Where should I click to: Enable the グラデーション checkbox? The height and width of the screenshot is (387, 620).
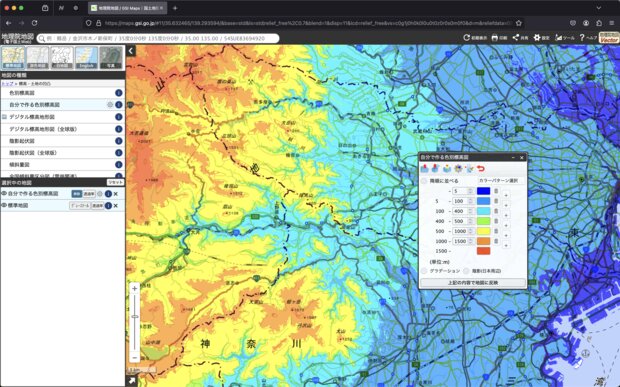[424, 271]
